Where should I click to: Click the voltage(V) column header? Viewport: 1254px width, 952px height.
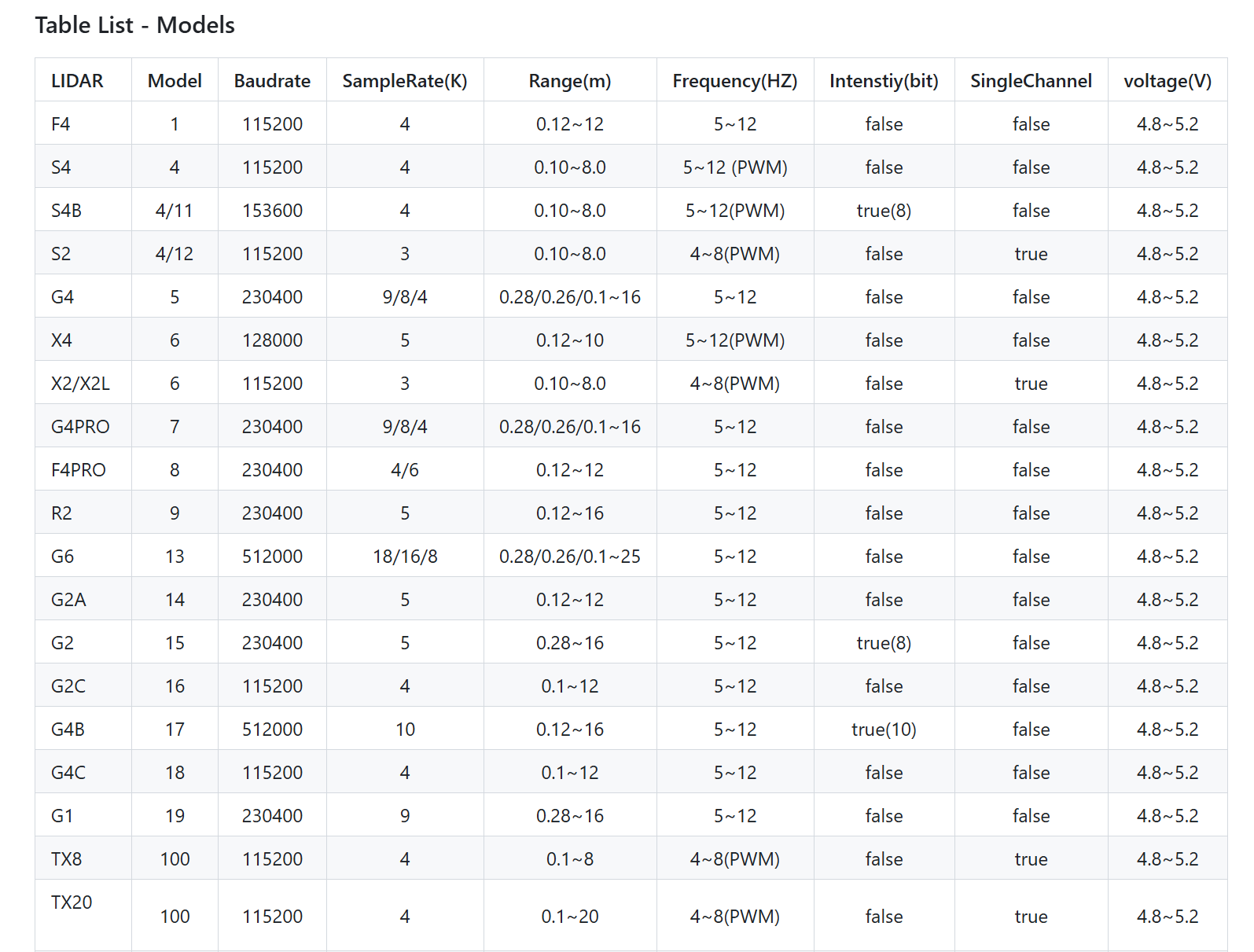click(1168, 81)
